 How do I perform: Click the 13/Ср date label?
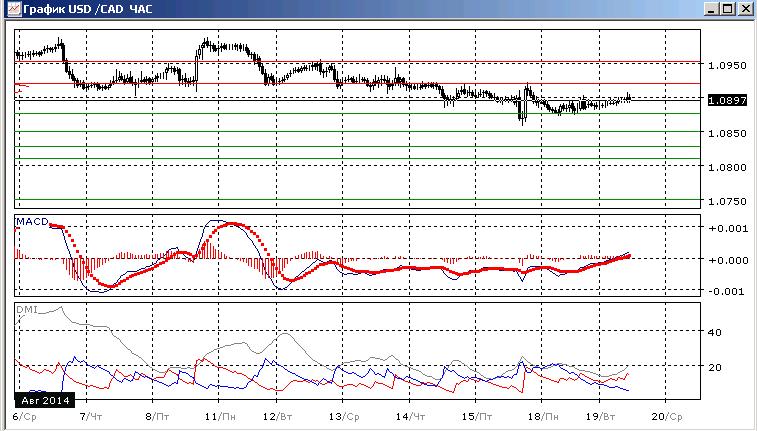[x=344, y=417]
